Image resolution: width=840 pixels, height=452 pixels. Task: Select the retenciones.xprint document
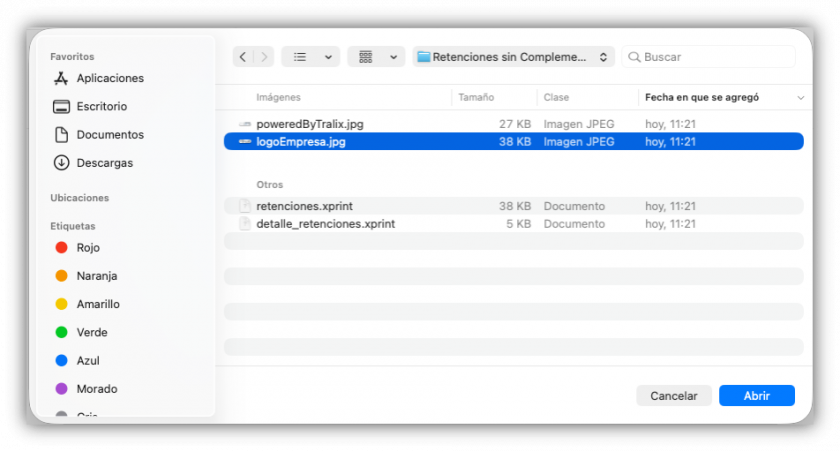tap(513, 206)
